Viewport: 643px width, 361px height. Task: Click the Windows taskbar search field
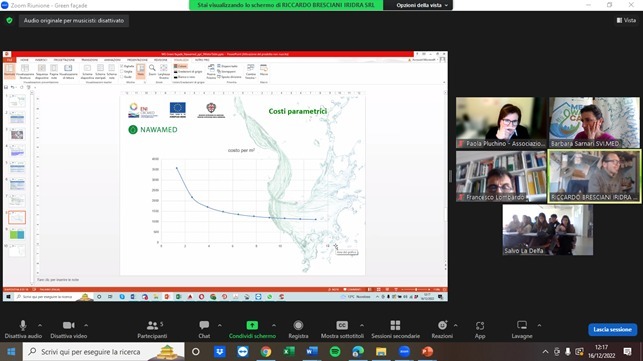pyautogui.click(x=103, y=352)
